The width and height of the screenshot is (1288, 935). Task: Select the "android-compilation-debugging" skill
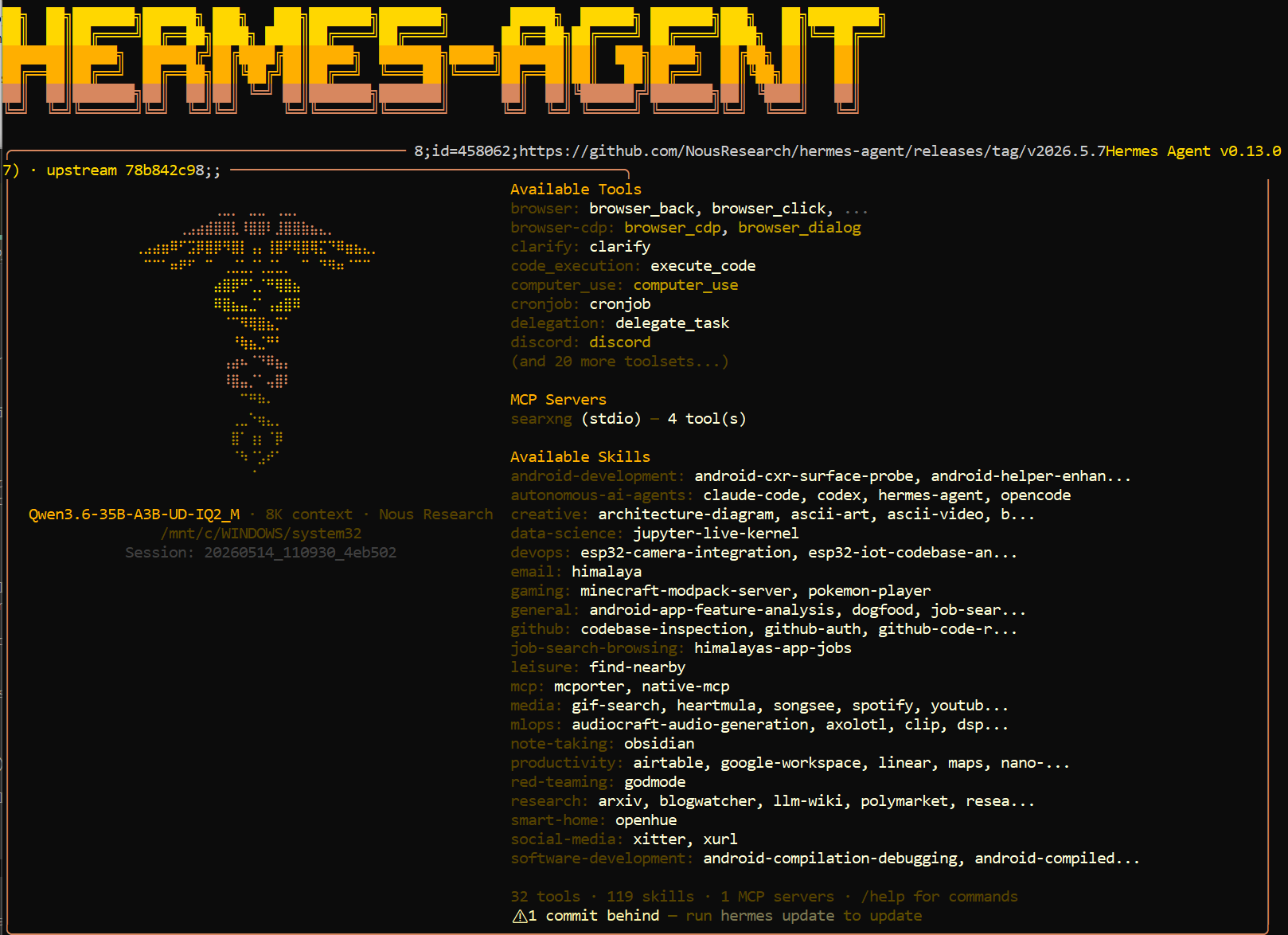[x=830, y=859]
